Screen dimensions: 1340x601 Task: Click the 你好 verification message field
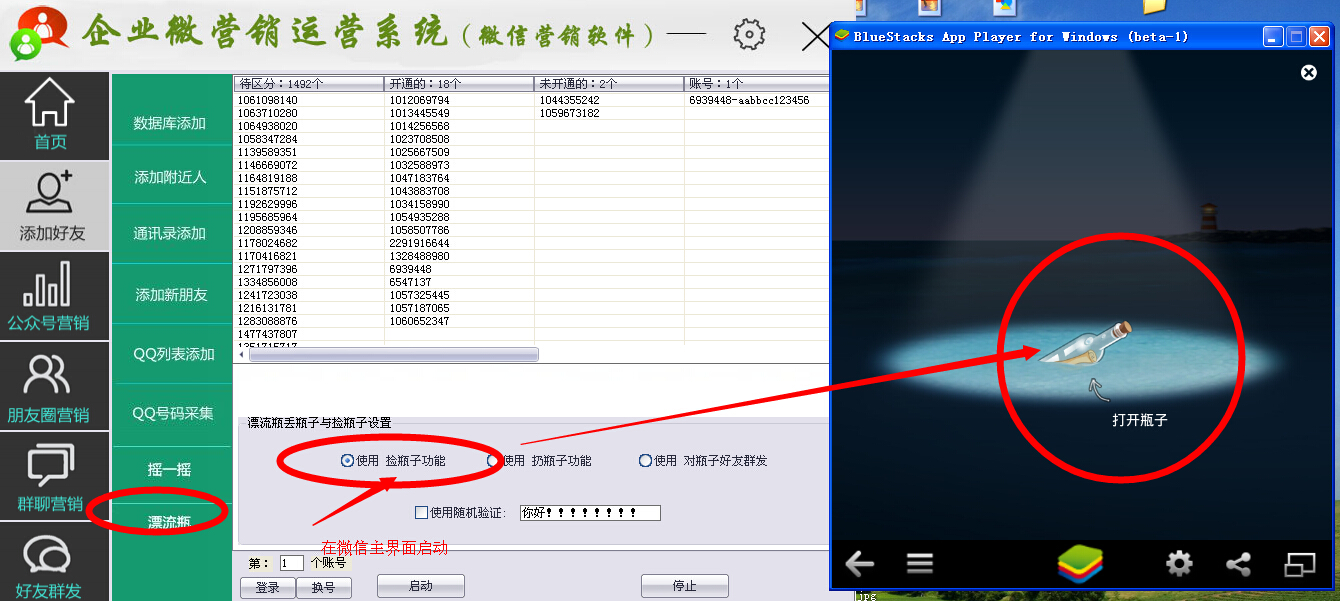(590, 513)
